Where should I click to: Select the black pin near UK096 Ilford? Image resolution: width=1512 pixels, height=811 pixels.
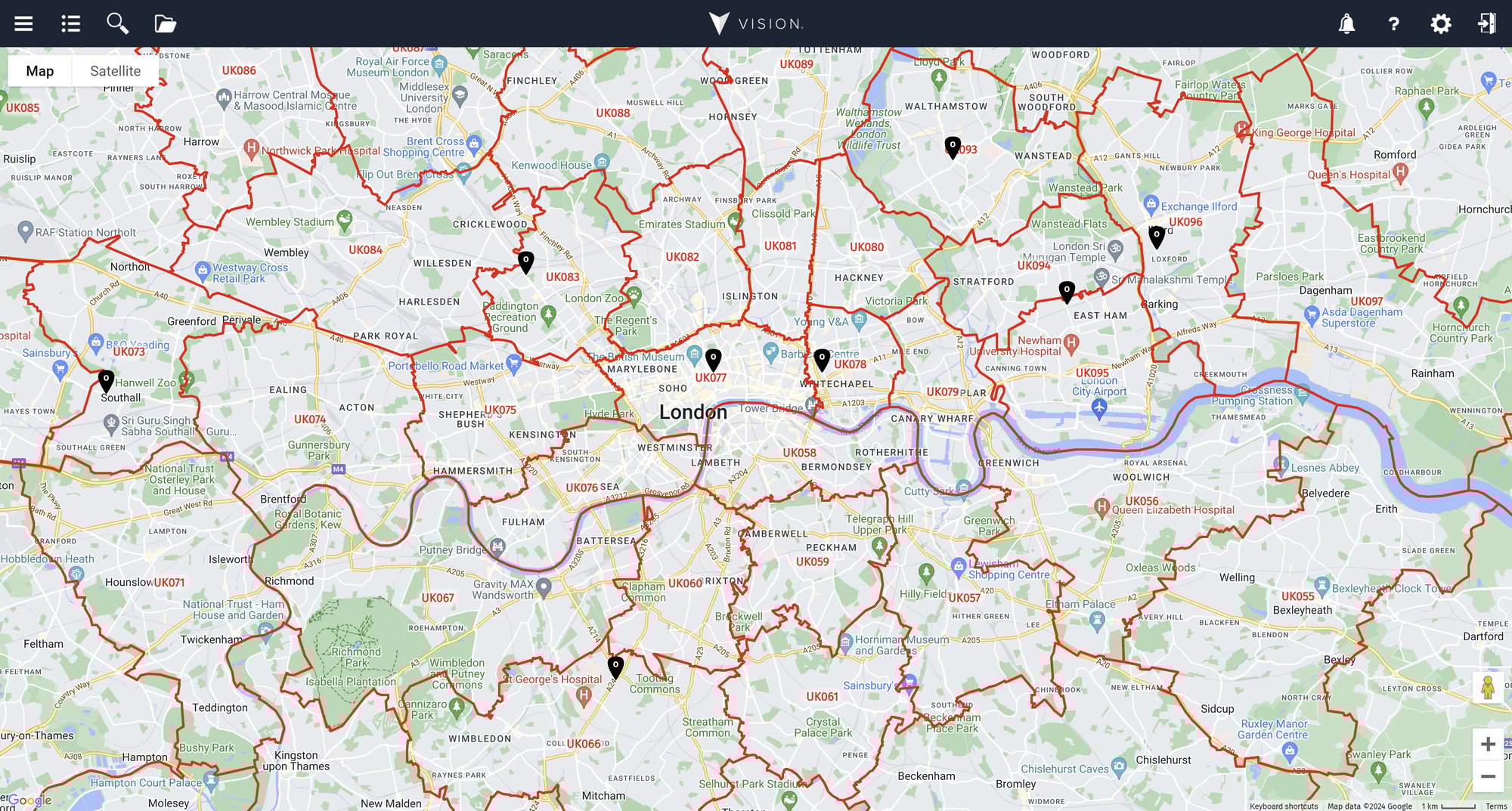click(x=1157, y=237)
